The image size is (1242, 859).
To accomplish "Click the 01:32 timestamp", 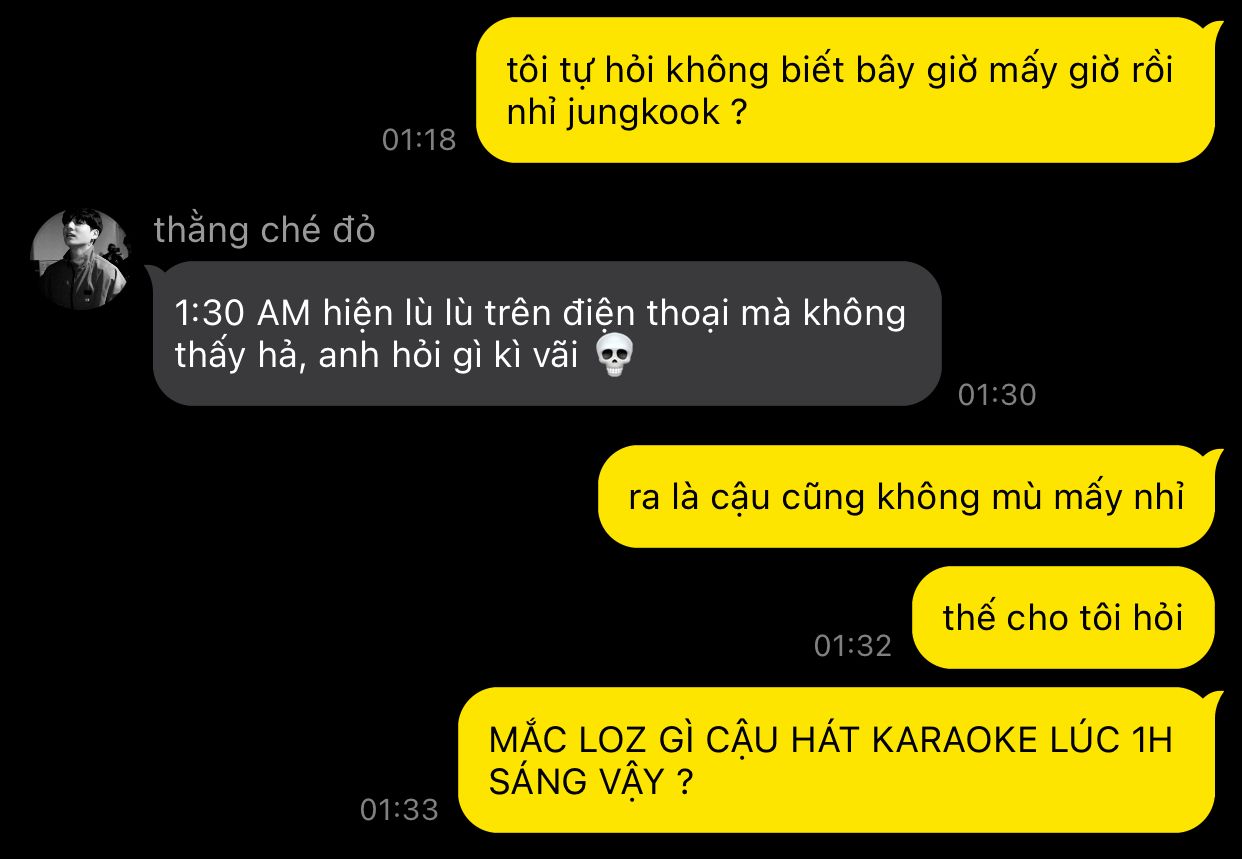I will pos(852,646).
